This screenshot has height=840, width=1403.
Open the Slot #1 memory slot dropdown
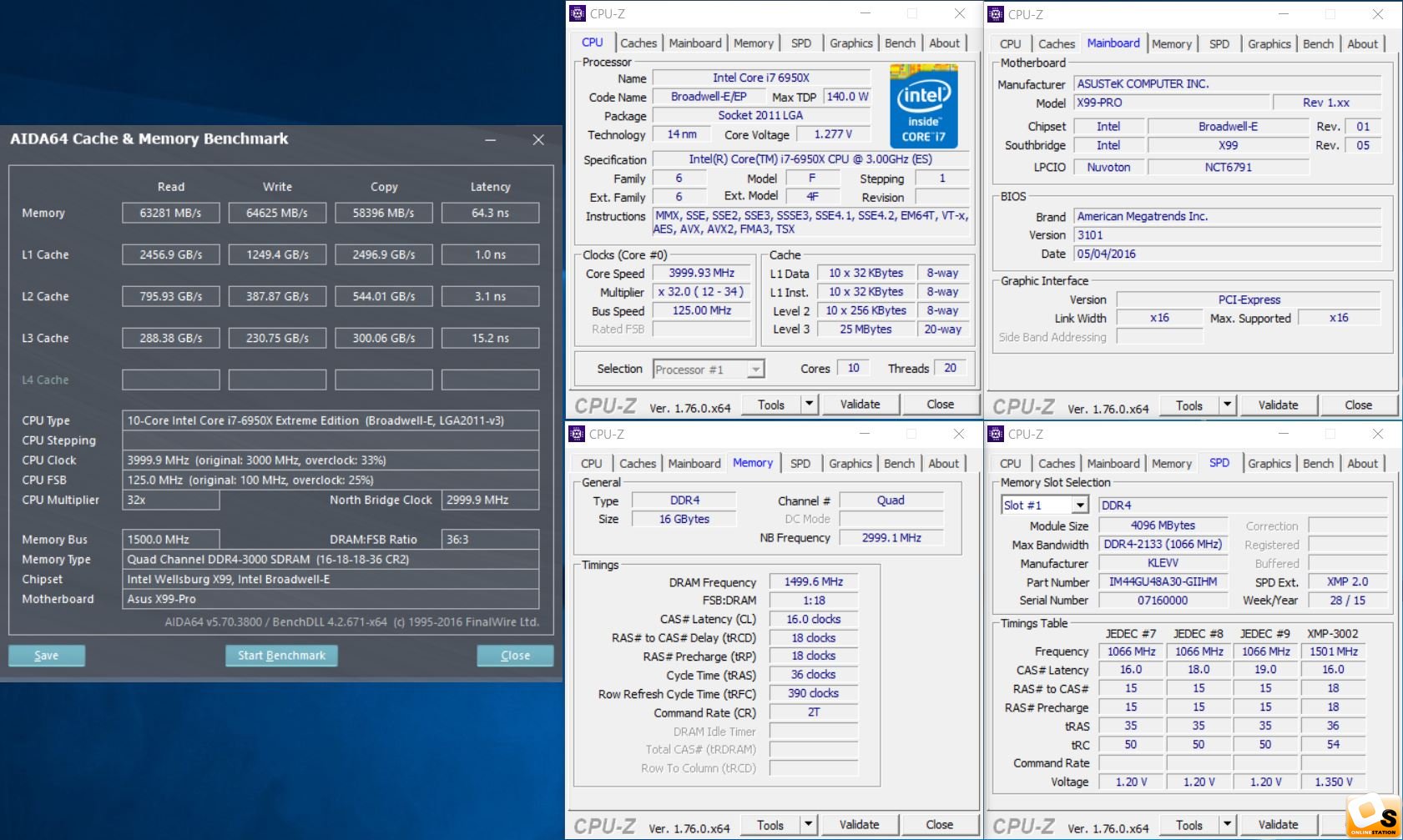(x=1080, y=506)
